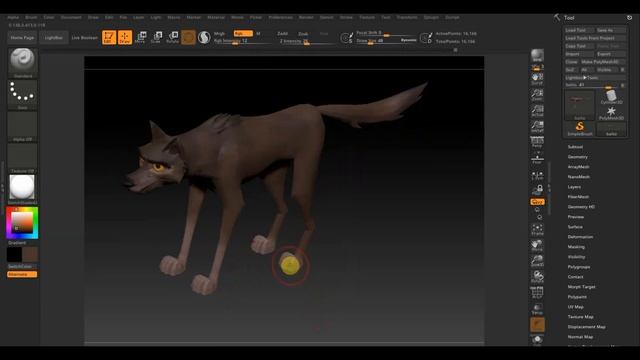Expand the Displacement Map section

pos(587,327)
